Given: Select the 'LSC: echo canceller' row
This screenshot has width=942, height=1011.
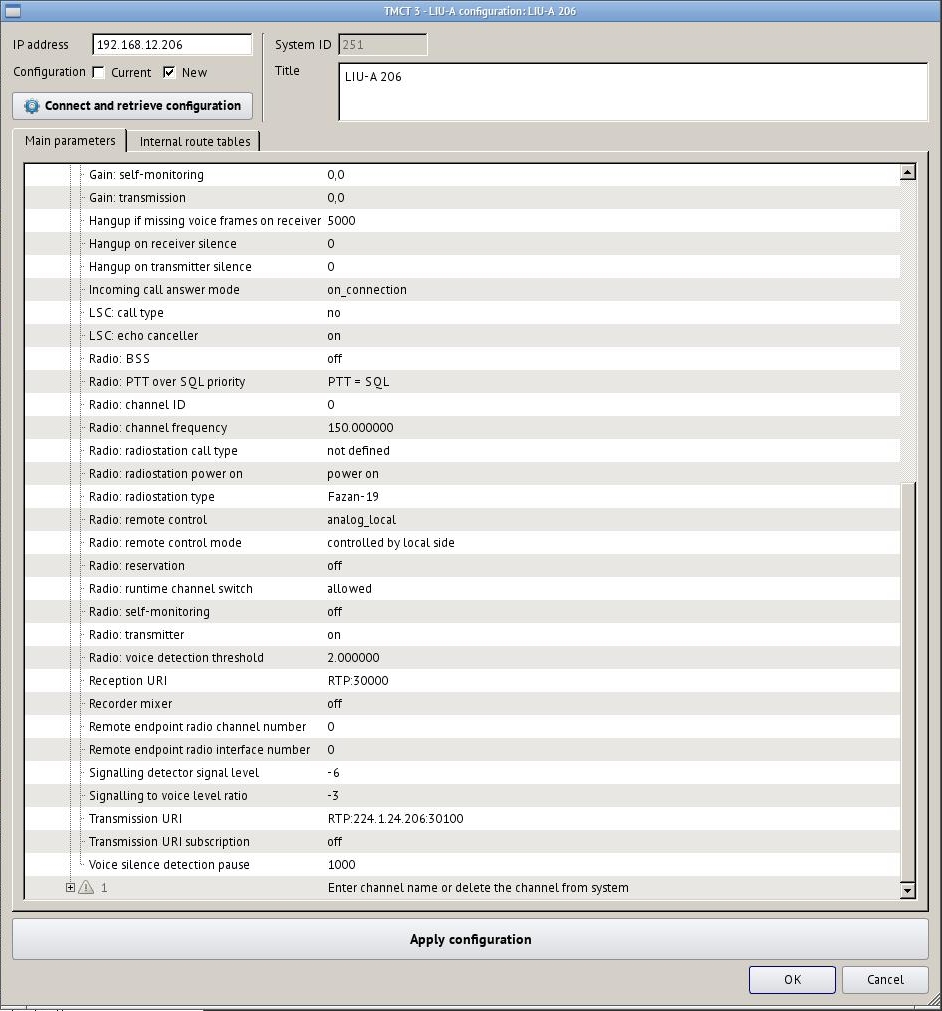Looking at the screenshot, I should point(462,336).
